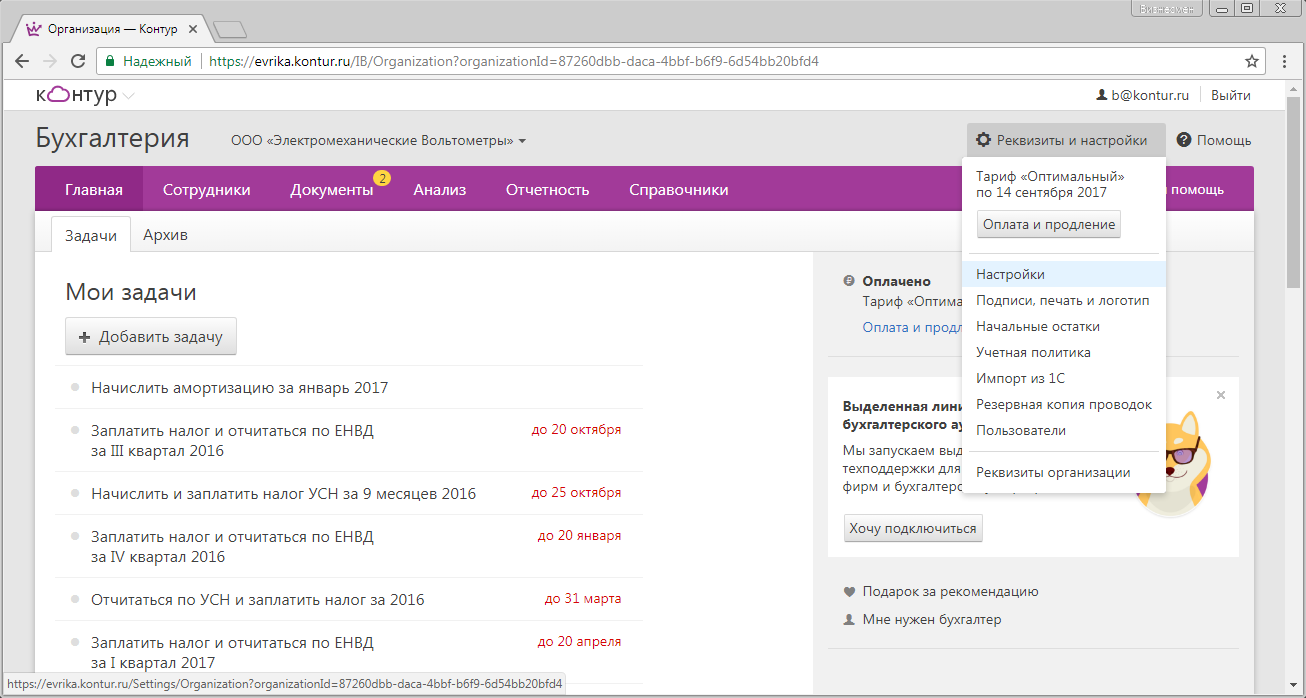Image resolution: width=1306 pixels, height=698 pixels.
Task: Open the ЕНВД task for I квартал 2017
Action: 232,652
